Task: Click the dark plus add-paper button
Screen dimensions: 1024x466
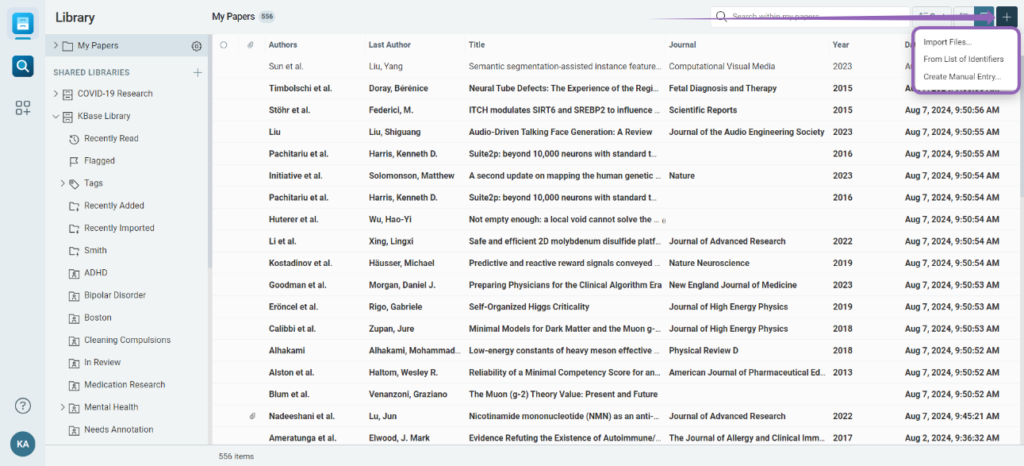Action: pos(1006,17)
